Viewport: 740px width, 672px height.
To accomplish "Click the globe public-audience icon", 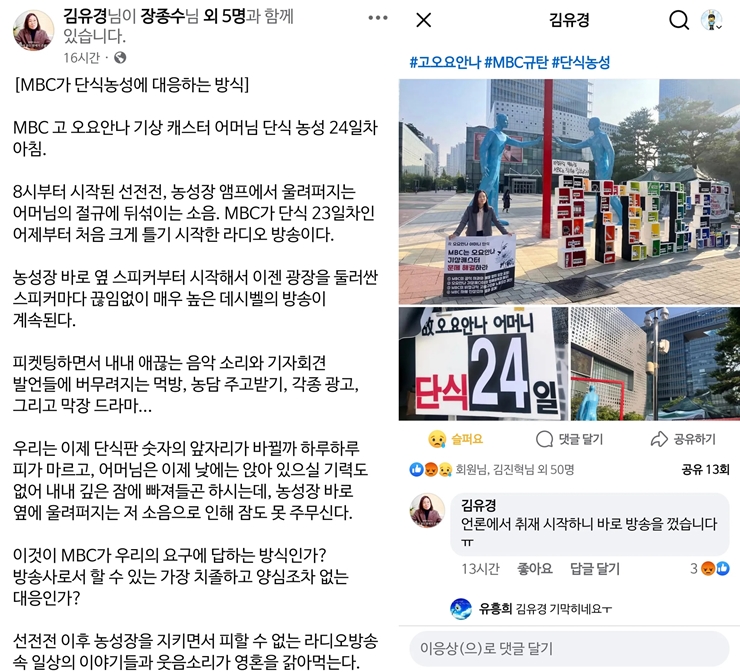I will click(x=120, y=58).
